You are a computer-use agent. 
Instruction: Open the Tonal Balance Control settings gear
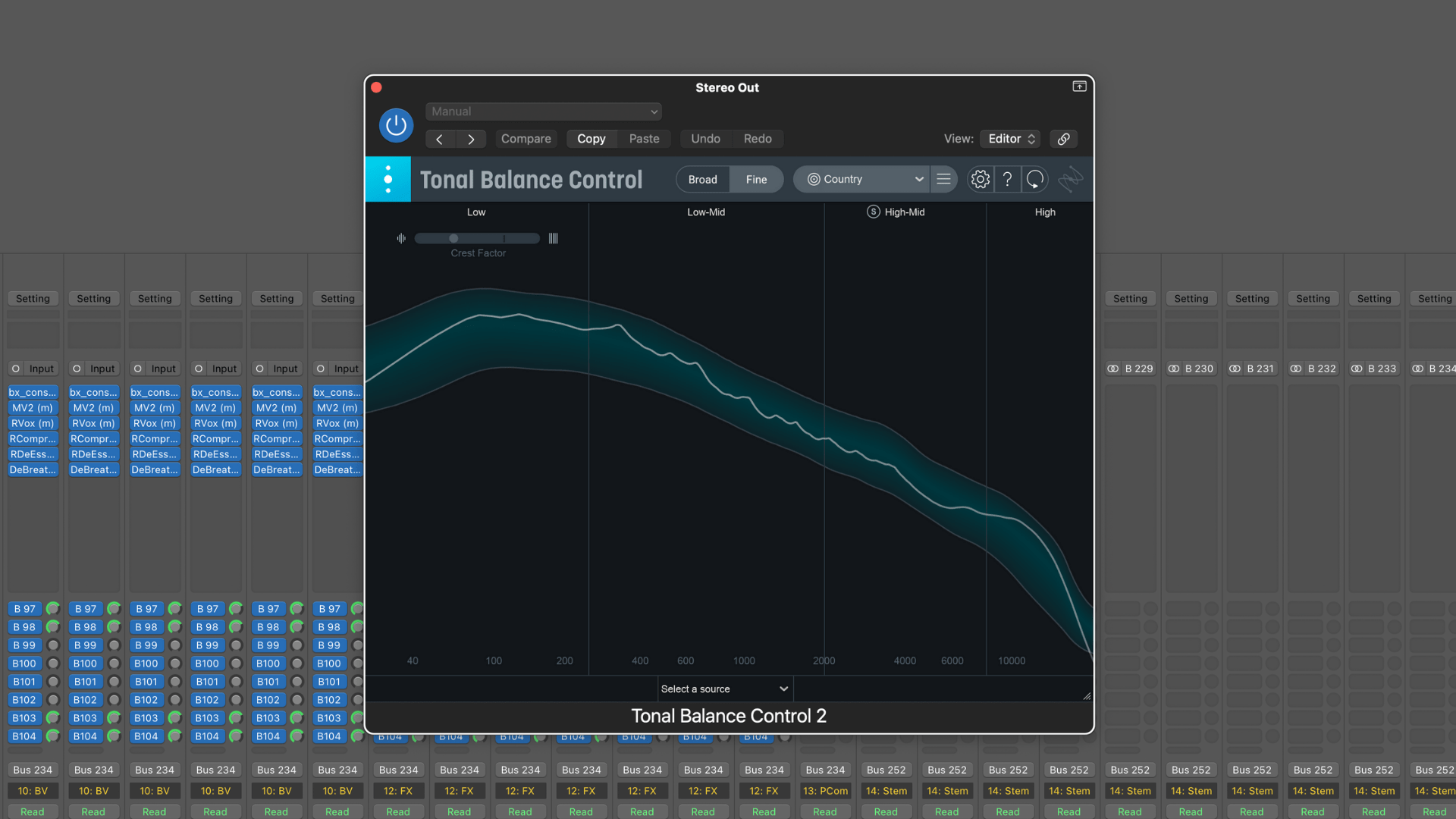981,179
